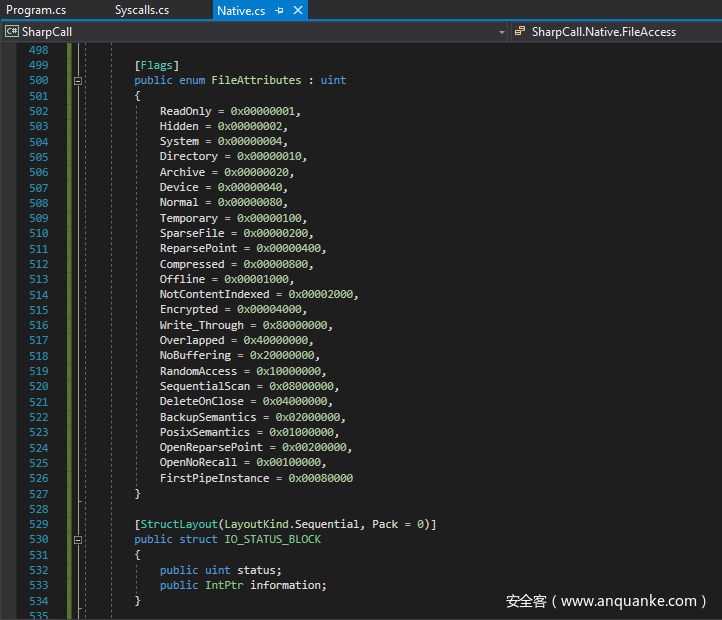Open the Syscalls.cs tab
722x620 pixels.
pos(141,10)
